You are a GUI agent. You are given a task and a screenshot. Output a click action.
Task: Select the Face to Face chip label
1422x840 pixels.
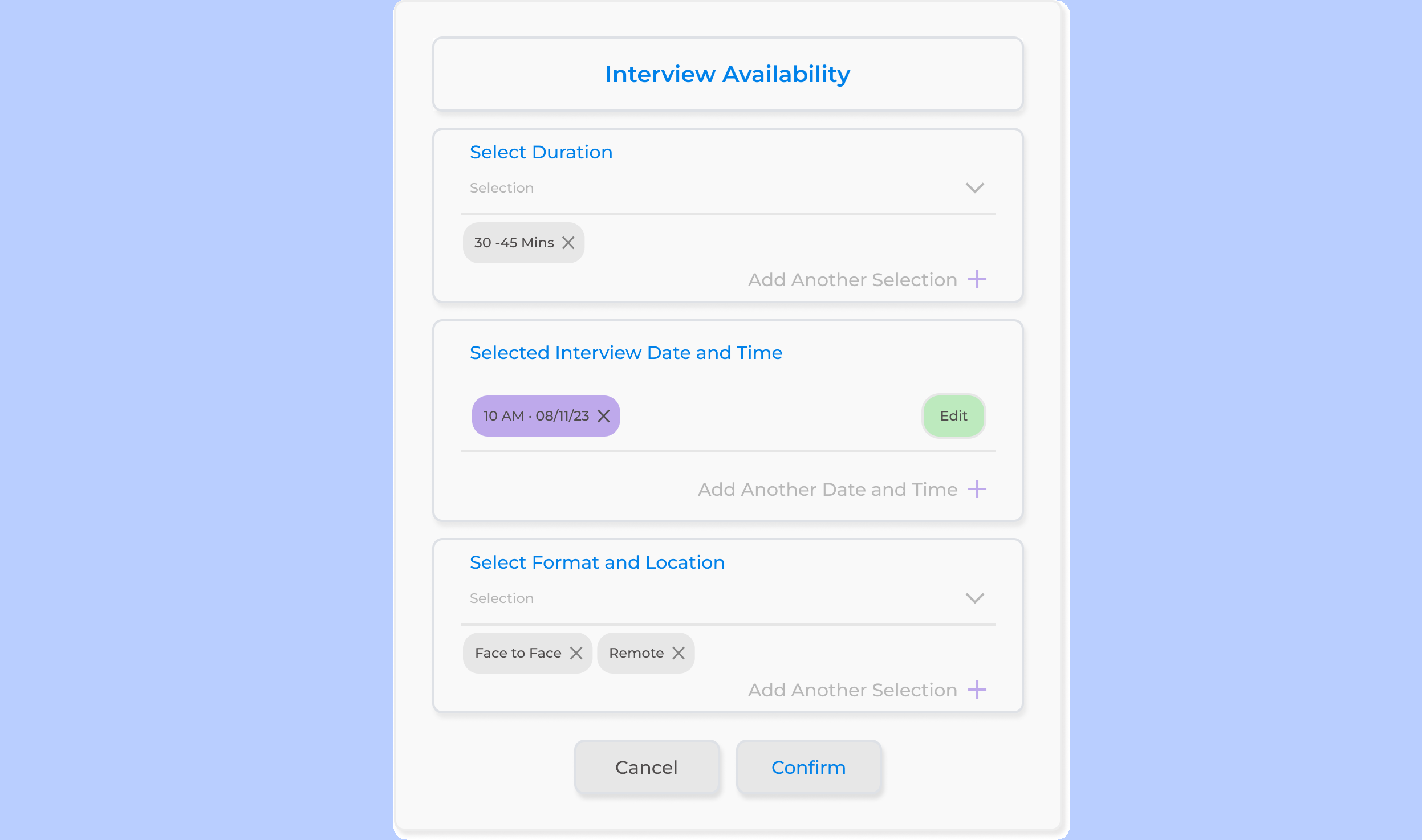518,653
